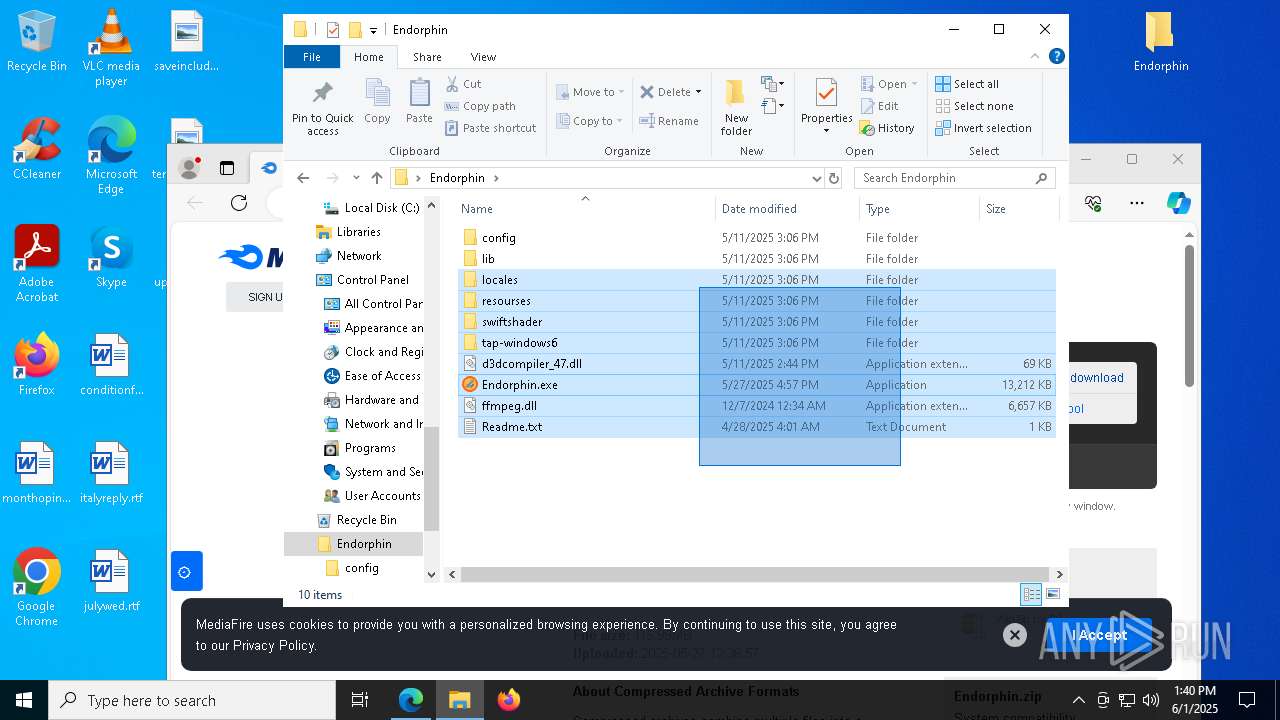The height and width of the screenshot is (720, 1280).
Task: Open CCleaner desktop shortcut
Action: point(37,149)
